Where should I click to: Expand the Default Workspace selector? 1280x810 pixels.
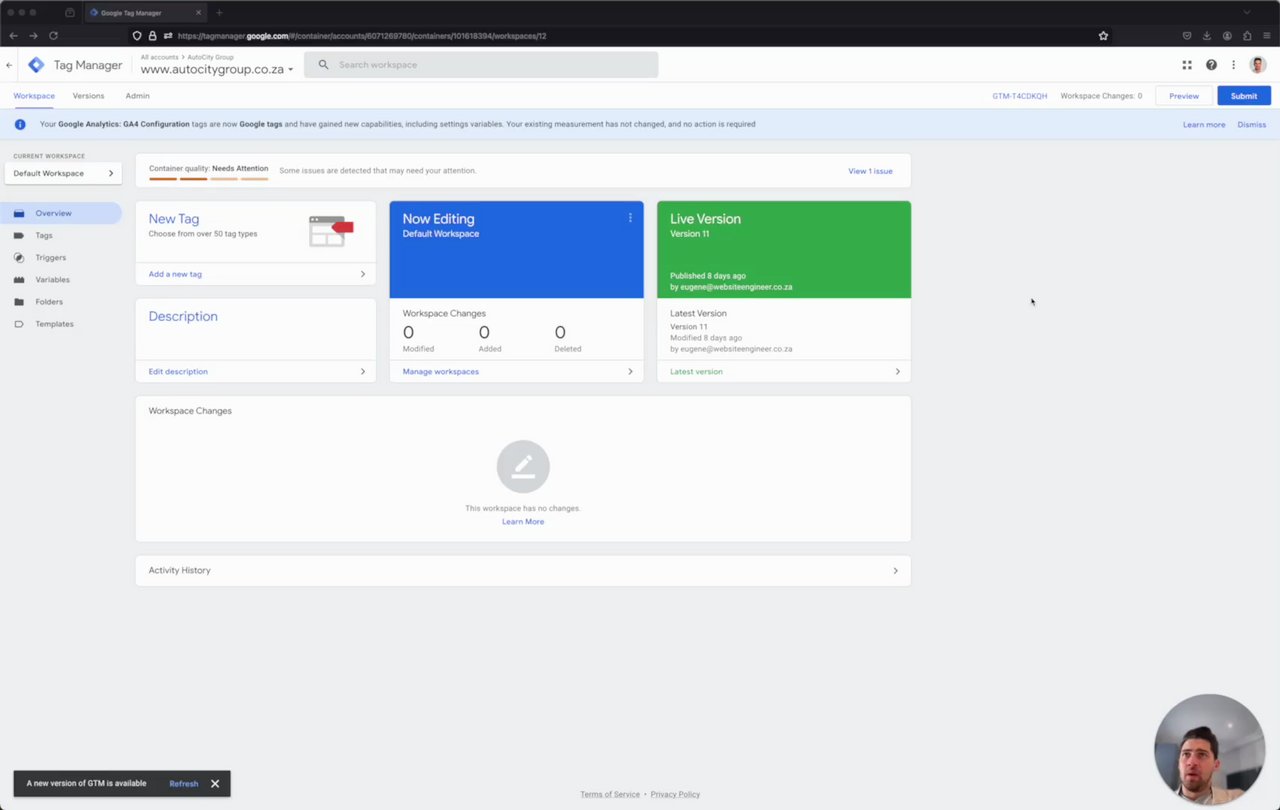63,173
